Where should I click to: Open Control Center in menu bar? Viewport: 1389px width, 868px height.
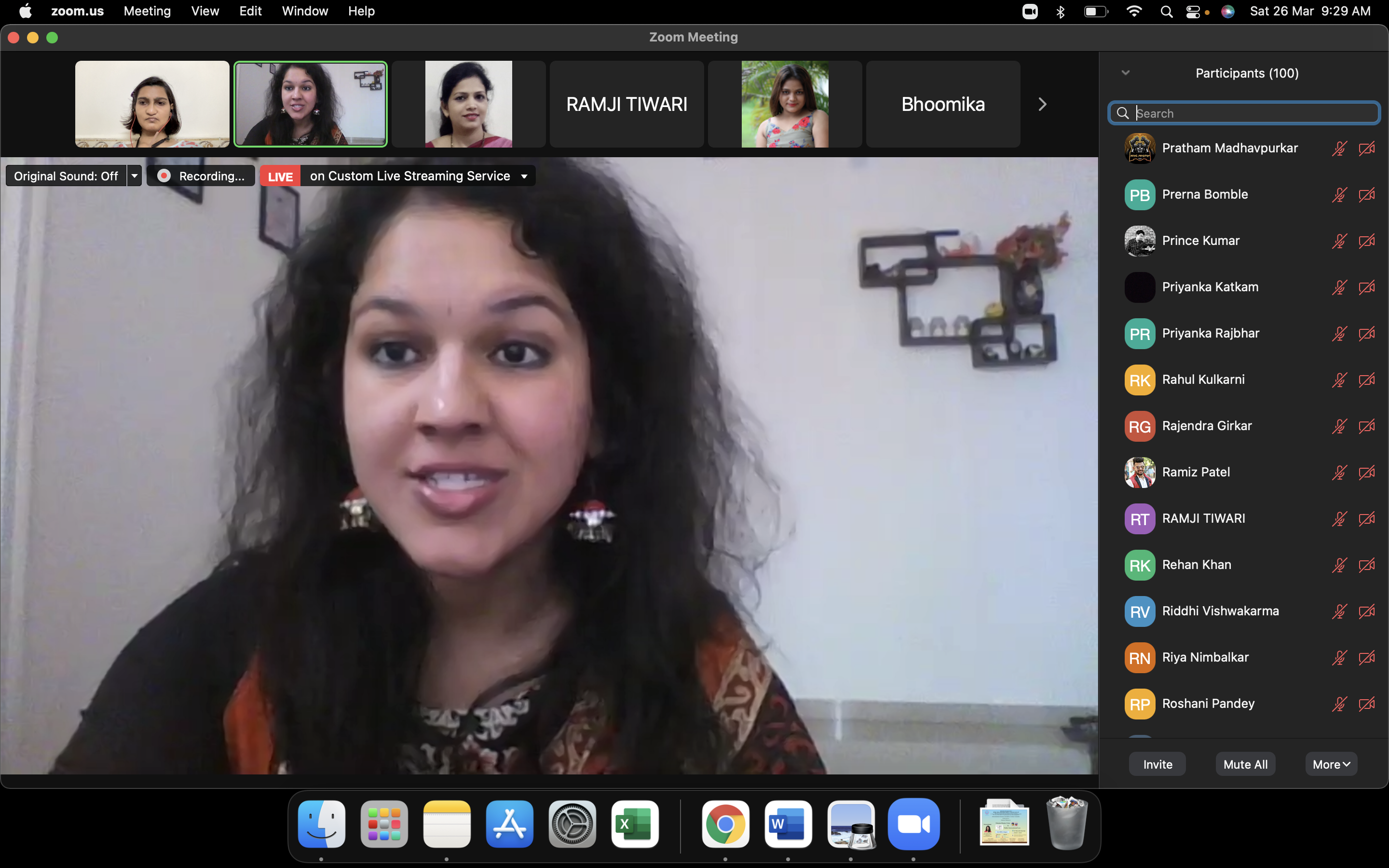pos(1194,12)
